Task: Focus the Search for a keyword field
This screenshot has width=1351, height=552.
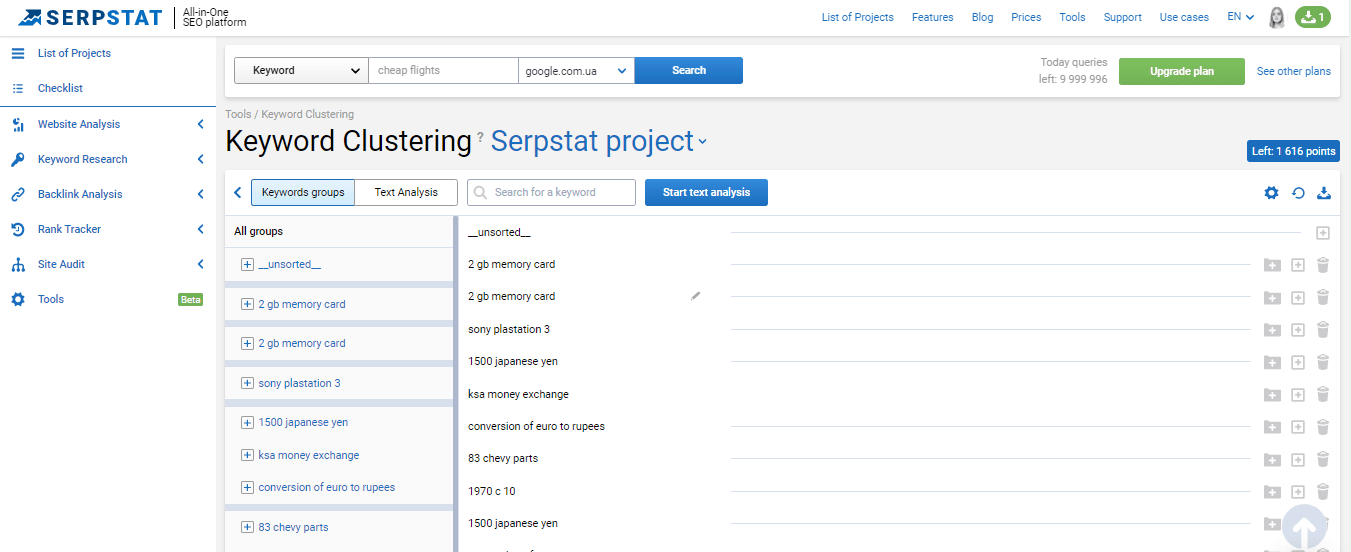Action: click(x=551, y=192)
